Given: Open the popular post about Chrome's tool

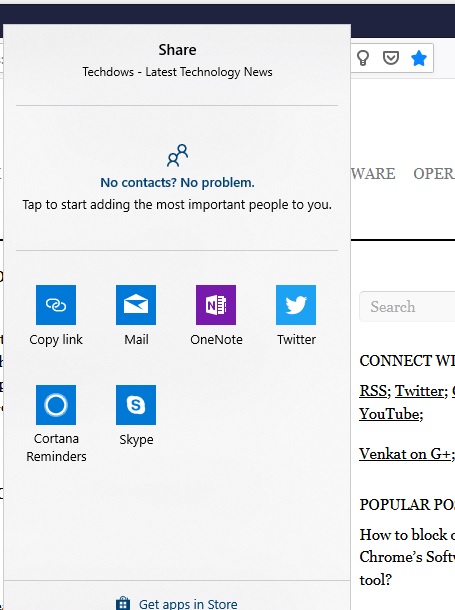Looking at the screenshot, I should [x=407, y=557].
